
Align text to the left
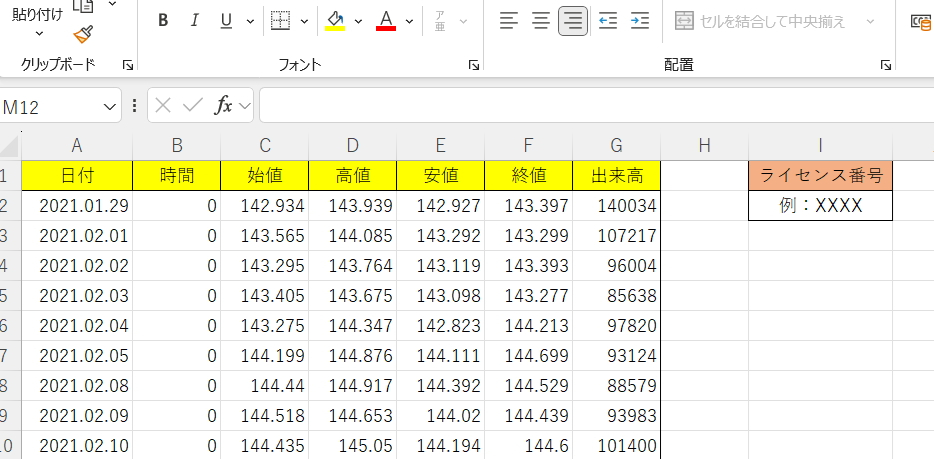pos(509,21)
